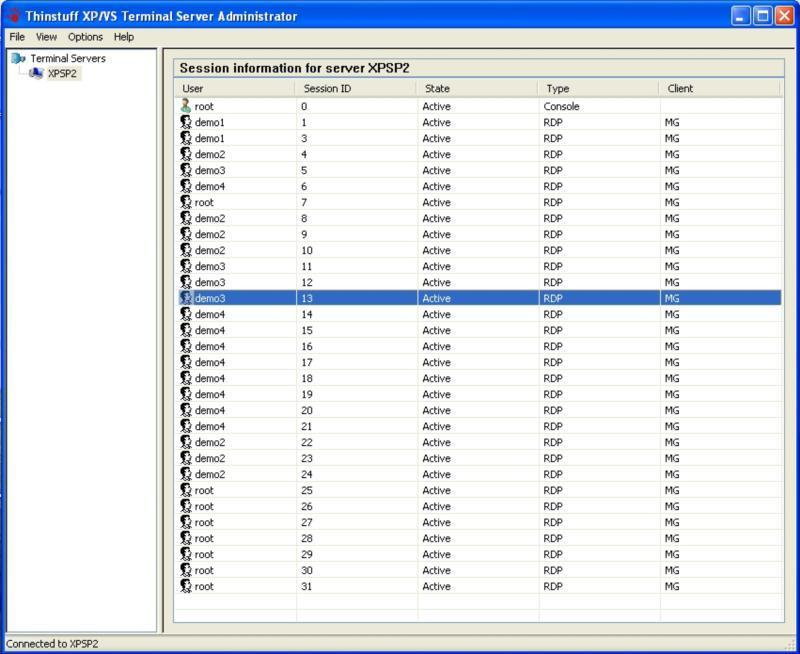800x654 pixels.
Task: Click user icon for session 10
Action: click(x=186, y=250)
